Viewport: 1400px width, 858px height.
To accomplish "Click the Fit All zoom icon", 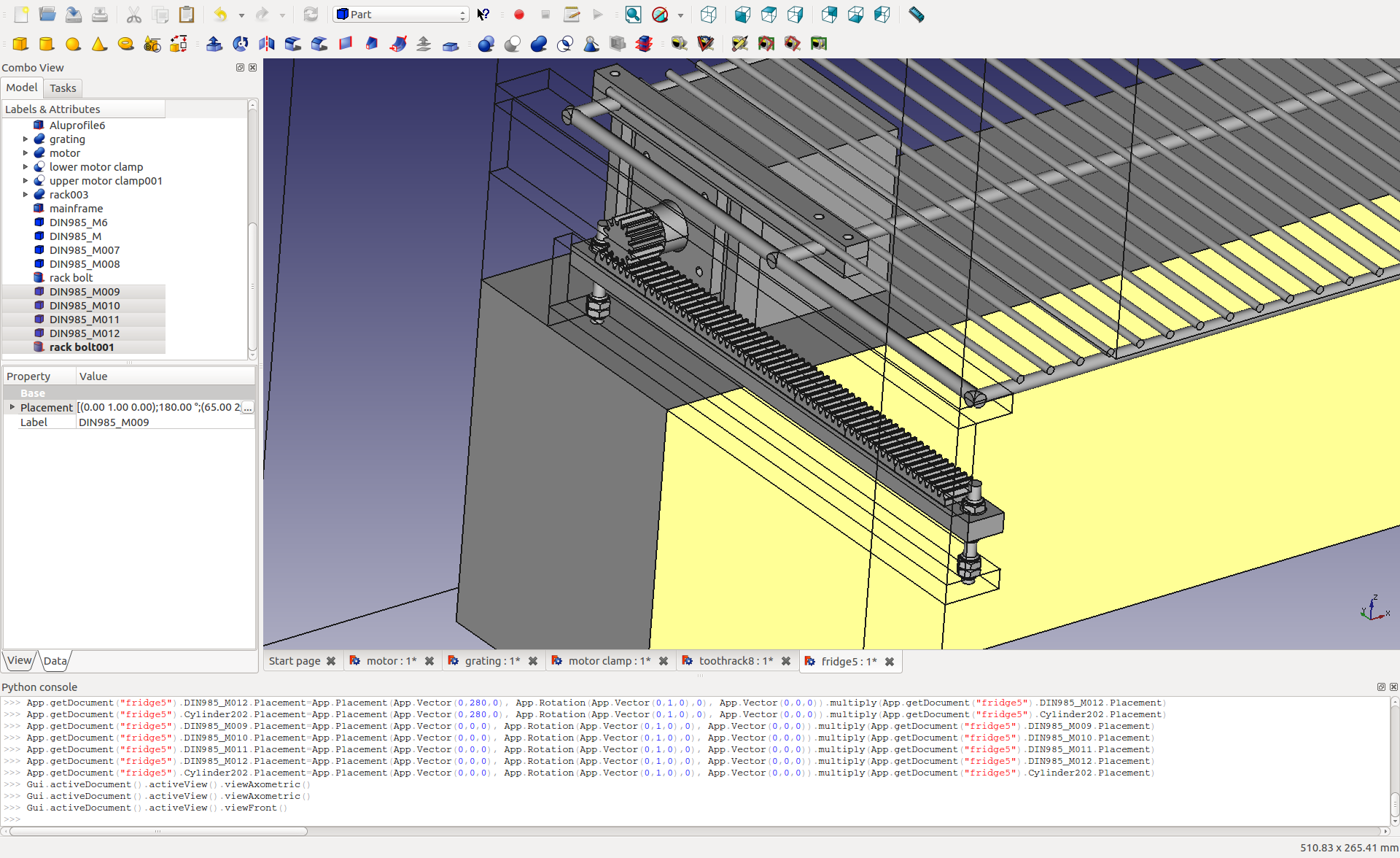I will click(x=633, y=14).
